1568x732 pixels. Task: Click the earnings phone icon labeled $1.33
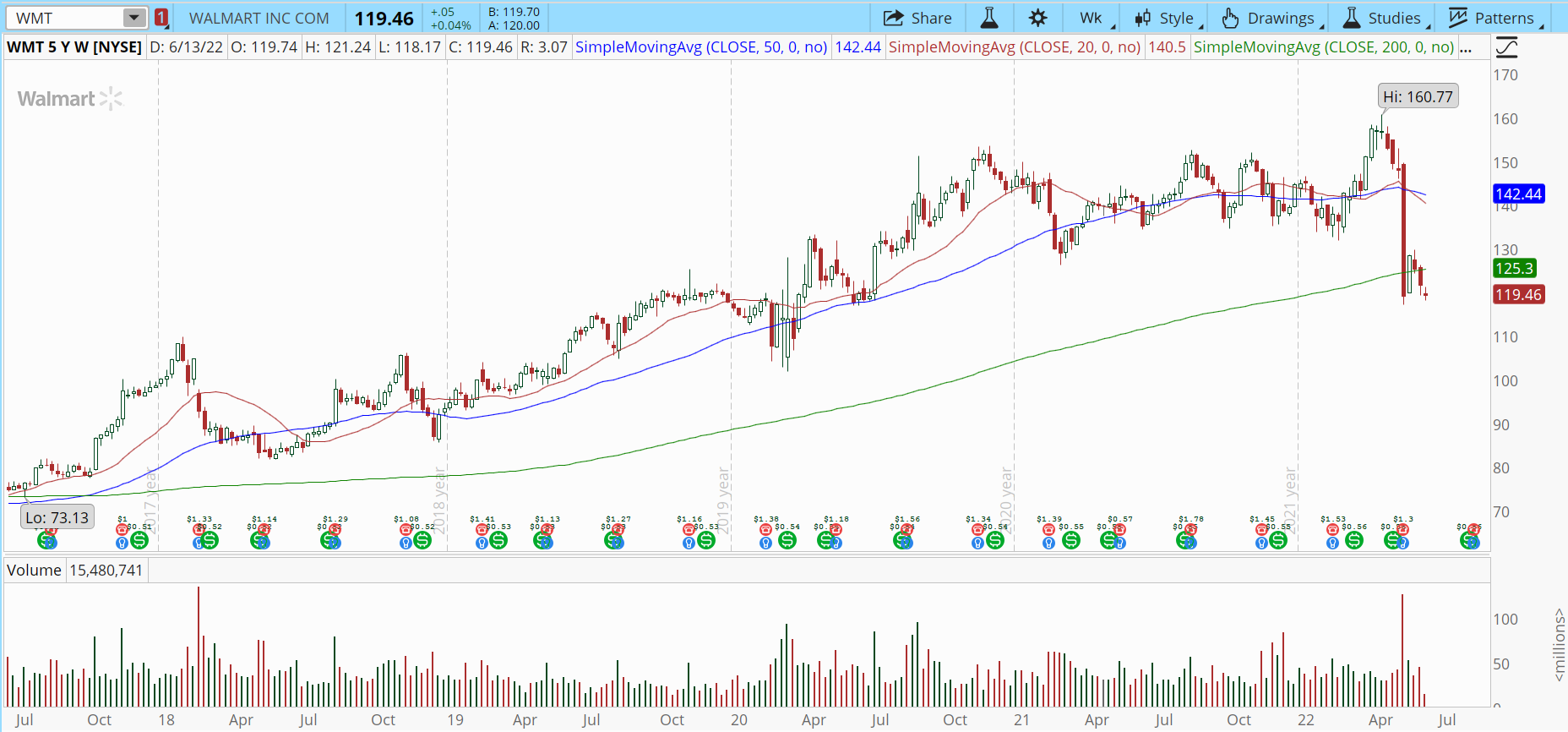click(200, 529)
